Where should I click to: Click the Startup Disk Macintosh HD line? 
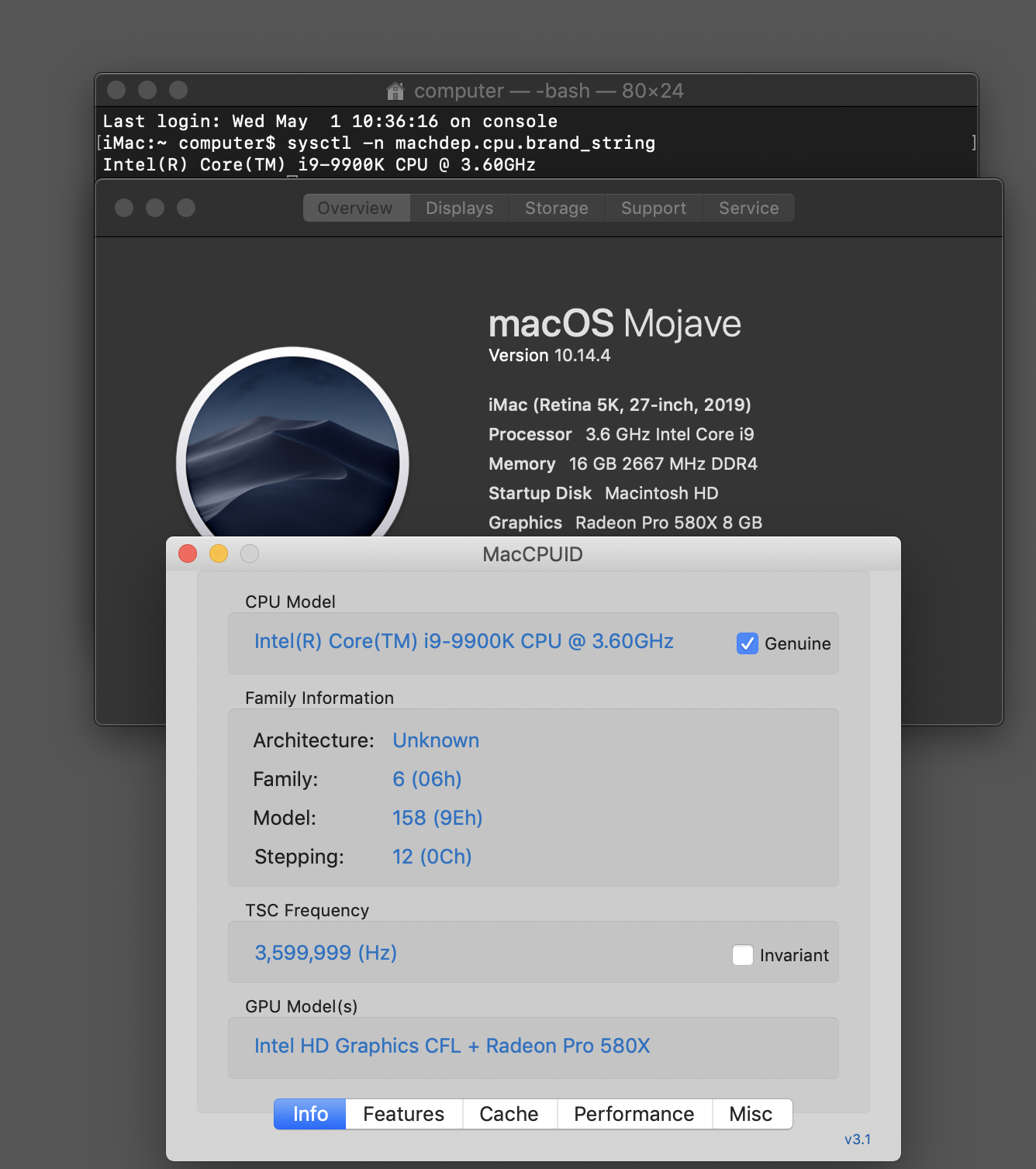(x=603, y=493)
